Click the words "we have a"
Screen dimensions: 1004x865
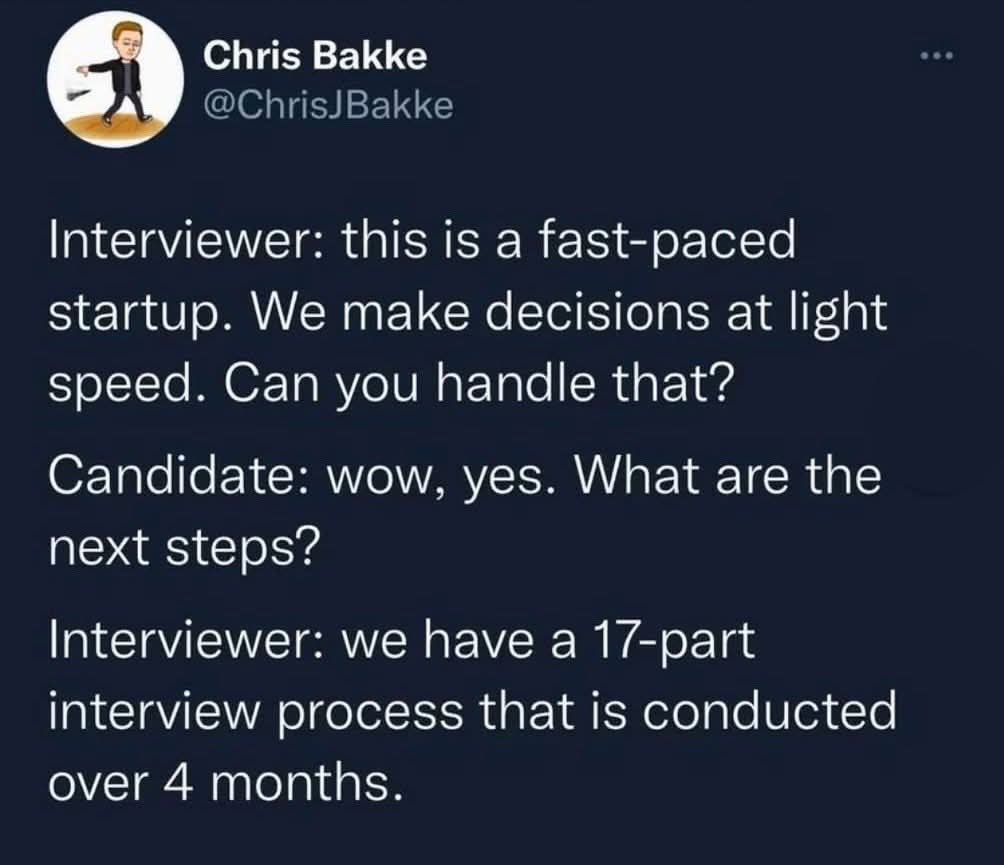point(466,639)
